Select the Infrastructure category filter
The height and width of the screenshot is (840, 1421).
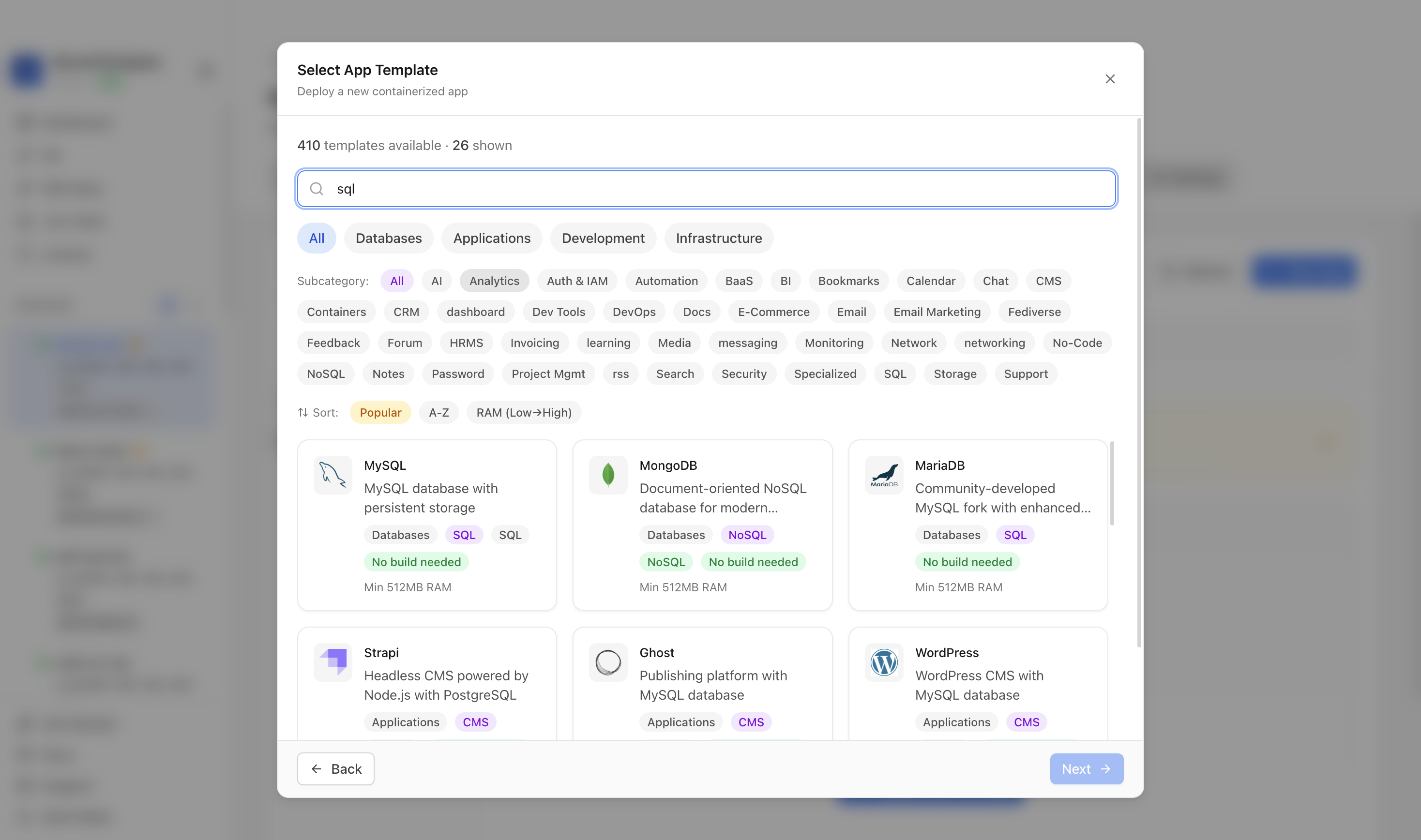(718, 238)
